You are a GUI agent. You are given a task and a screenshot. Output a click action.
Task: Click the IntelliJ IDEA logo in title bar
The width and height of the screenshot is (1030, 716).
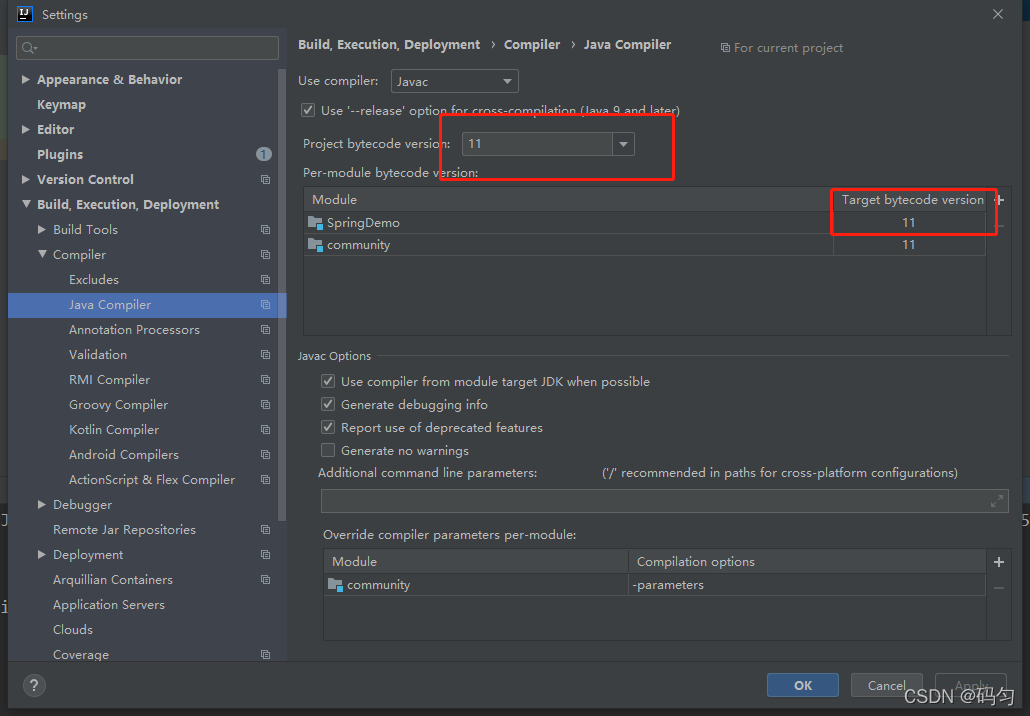[25, 14]
